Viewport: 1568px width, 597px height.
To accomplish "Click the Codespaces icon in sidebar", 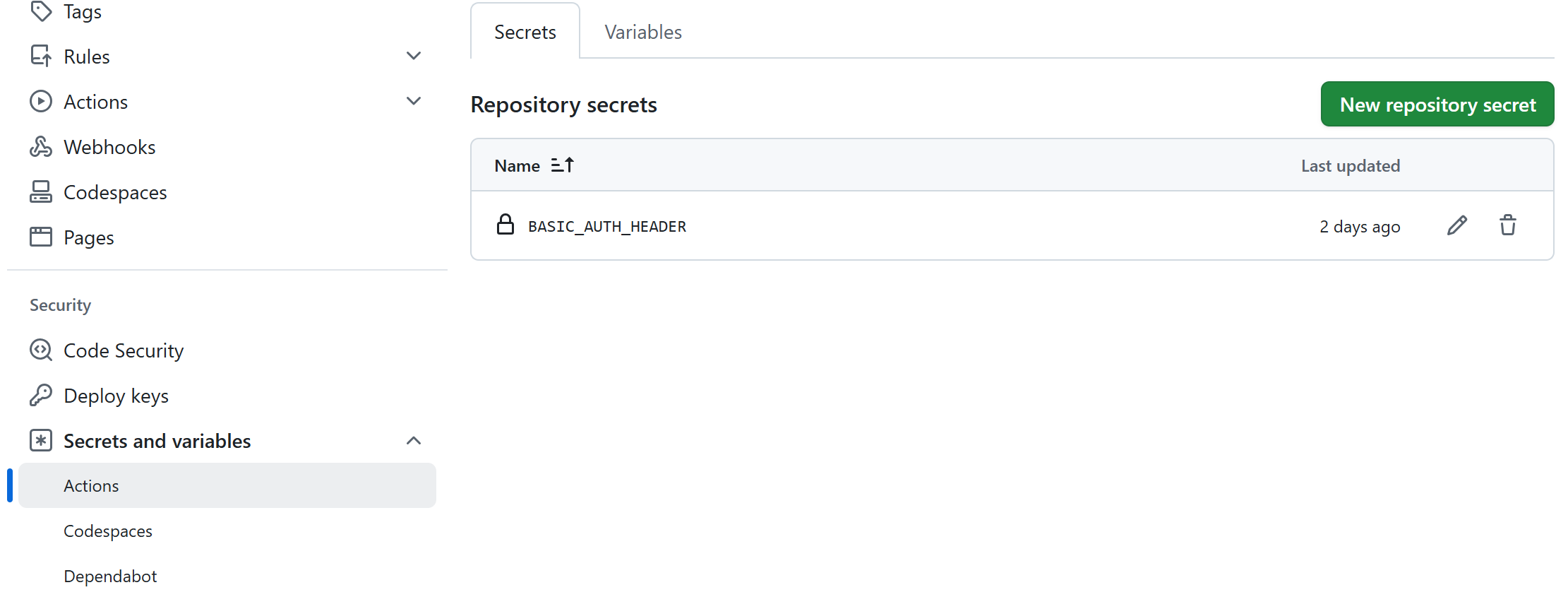I will pos(41,191).
